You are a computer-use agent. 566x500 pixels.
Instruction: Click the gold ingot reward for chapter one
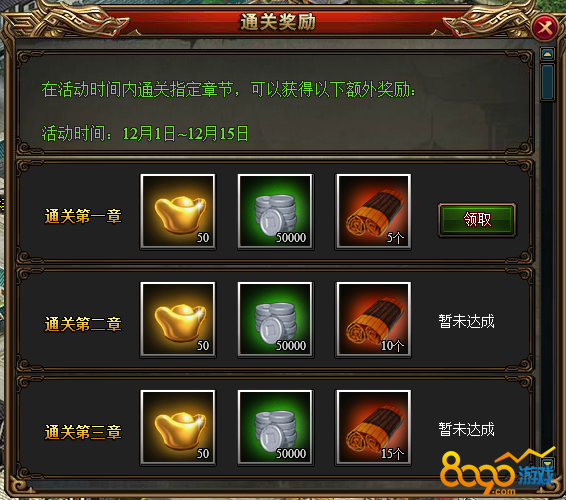click(x=178, y=212)
